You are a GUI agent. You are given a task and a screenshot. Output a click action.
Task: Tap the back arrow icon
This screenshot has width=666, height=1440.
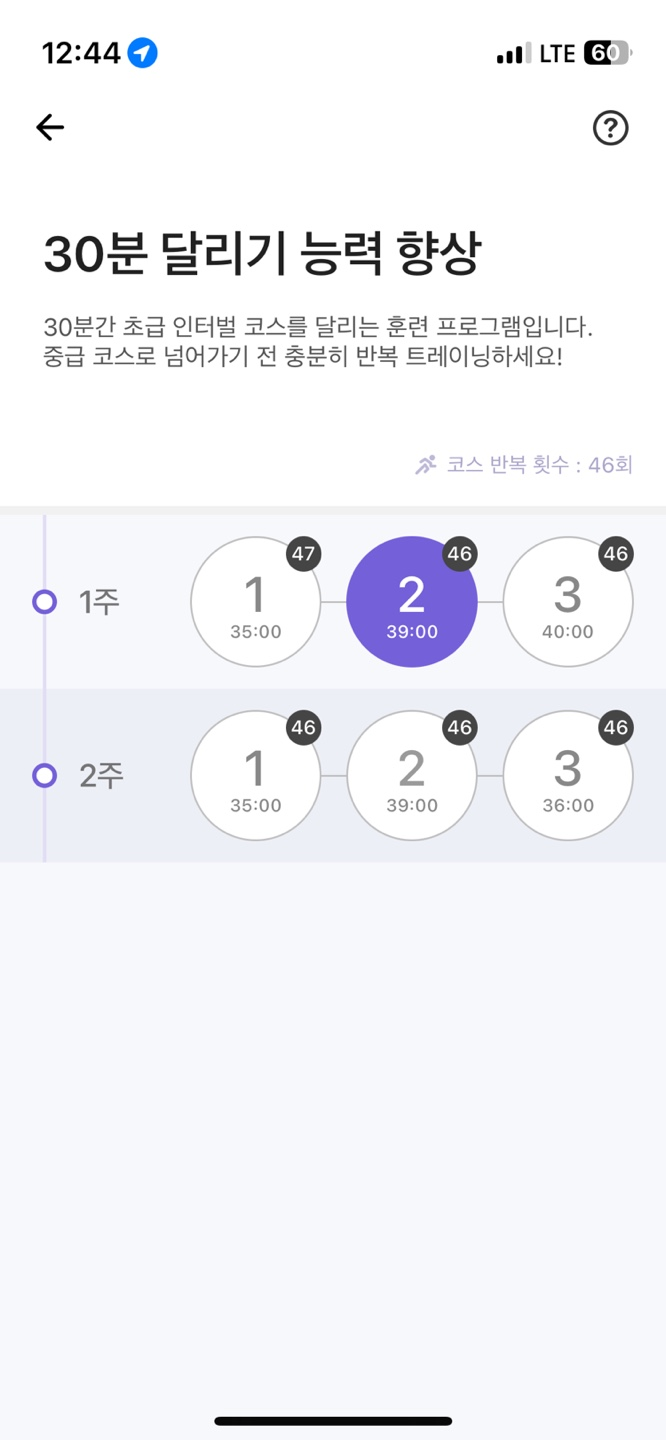[x=50, y=127]
